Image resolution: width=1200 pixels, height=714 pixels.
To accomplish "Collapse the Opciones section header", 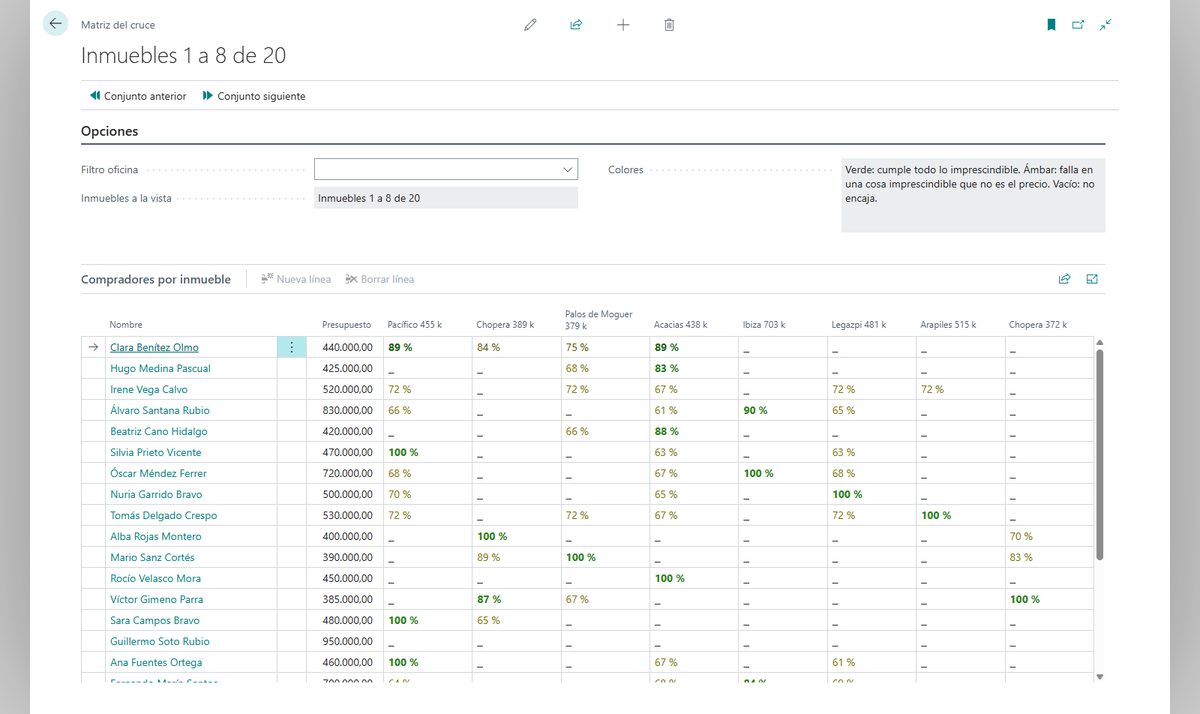I will 110,131.
